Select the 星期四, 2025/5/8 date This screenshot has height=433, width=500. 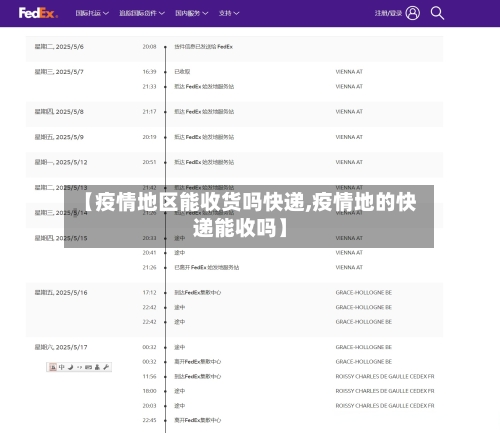click(59, 112)
